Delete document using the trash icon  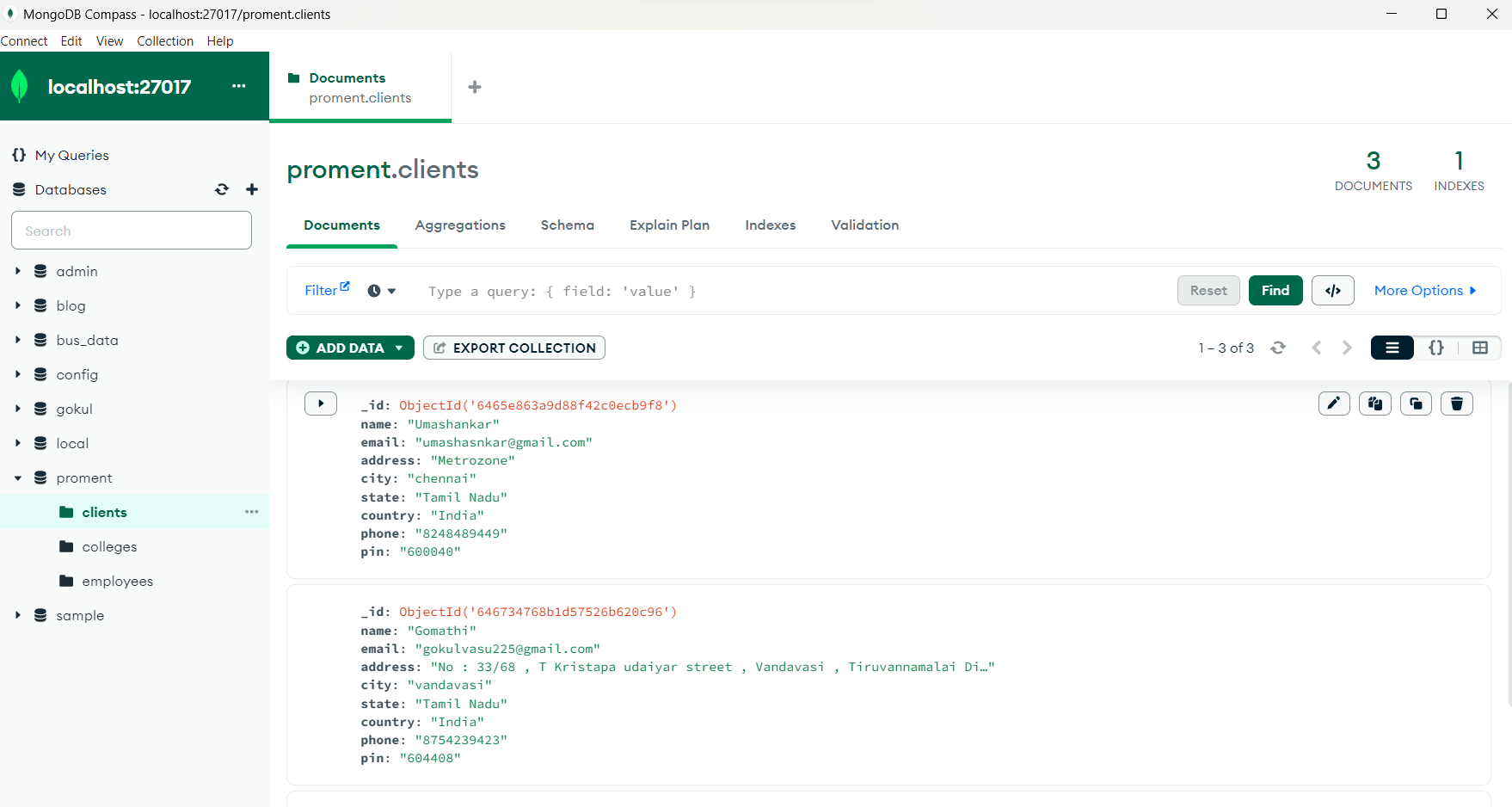coord(1457,403)
